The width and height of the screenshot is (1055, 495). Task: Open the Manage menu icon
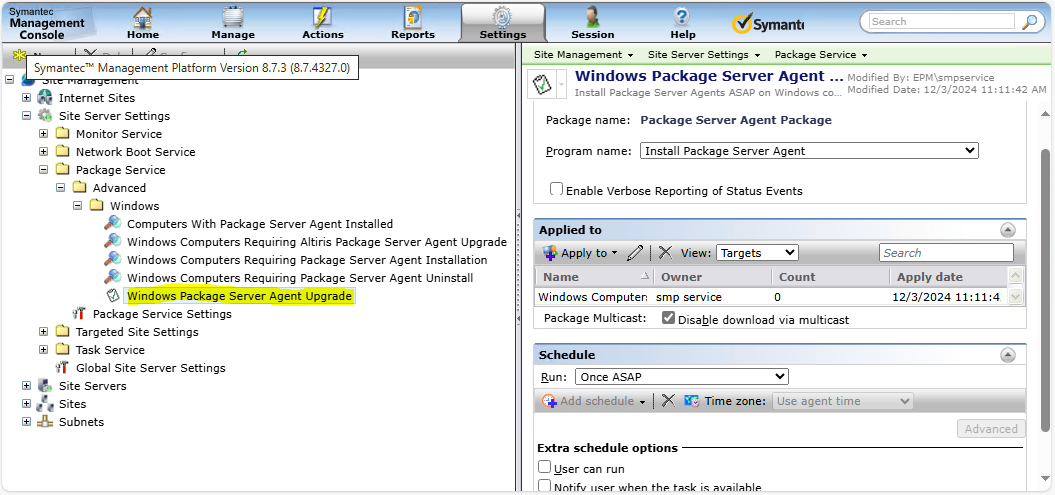tap(233, 17)
